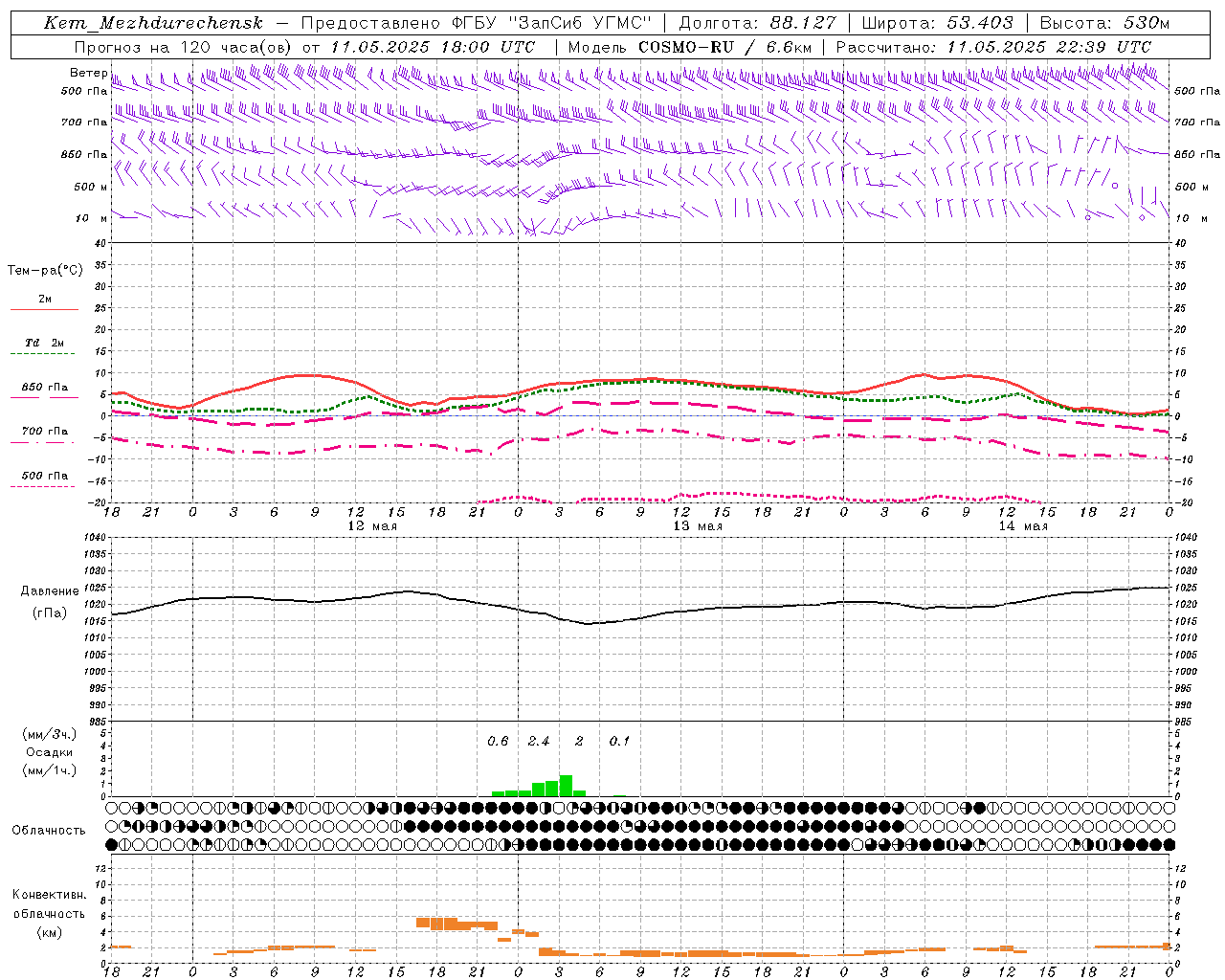
Task: Click the Модель COSMO-RU / 6.6км text
Action: pos(689,47)
